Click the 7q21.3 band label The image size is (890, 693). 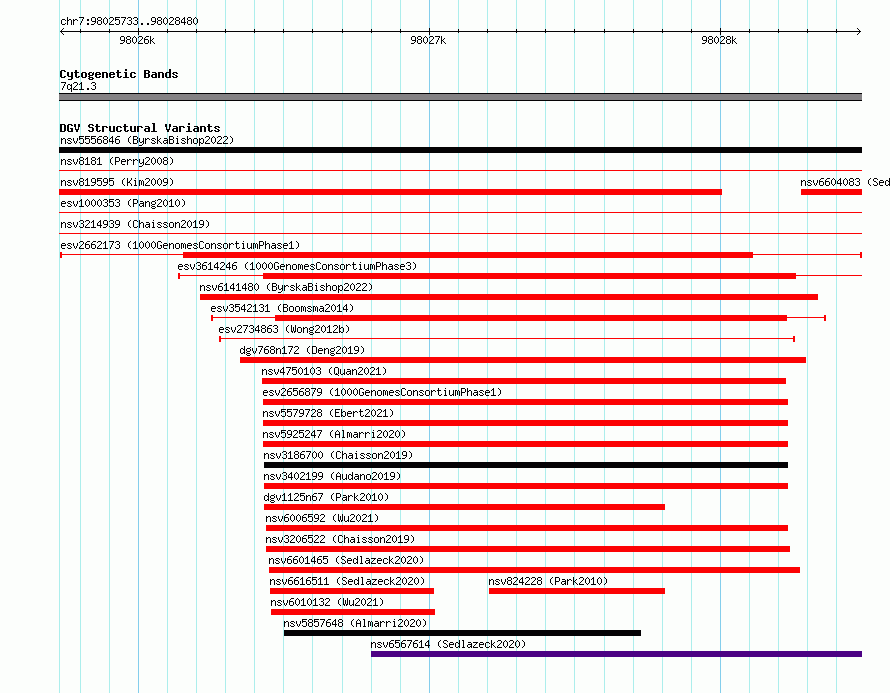click(78, 86)
